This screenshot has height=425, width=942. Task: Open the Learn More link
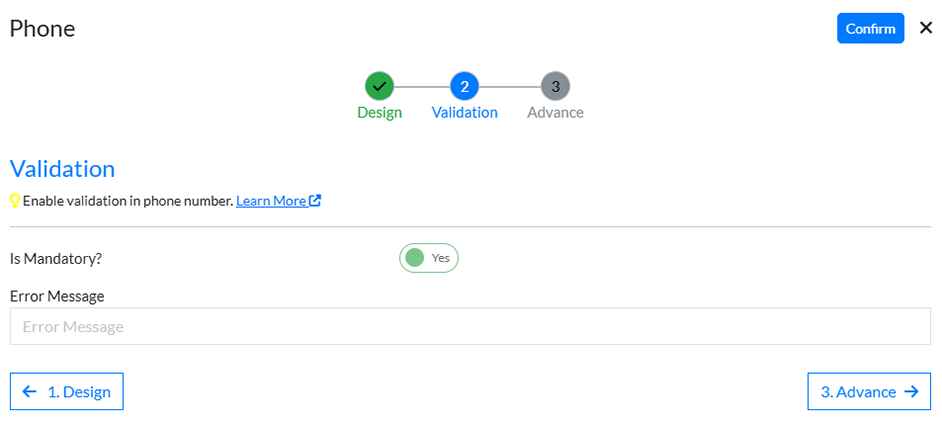point(271,201)
